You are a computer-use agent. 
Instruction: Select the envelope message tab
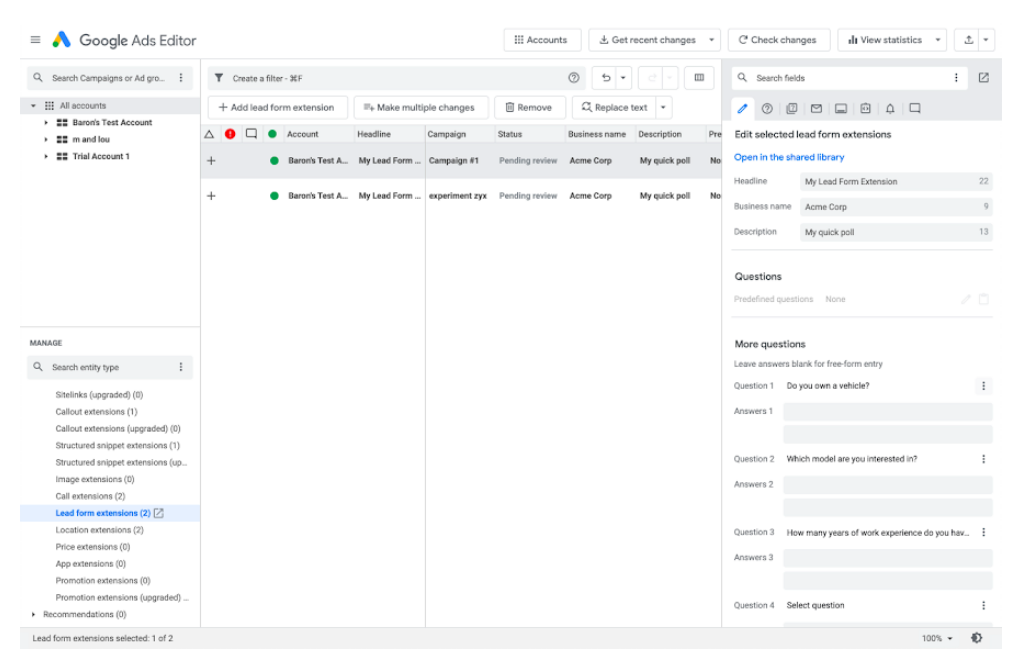(x=816, y=109)
